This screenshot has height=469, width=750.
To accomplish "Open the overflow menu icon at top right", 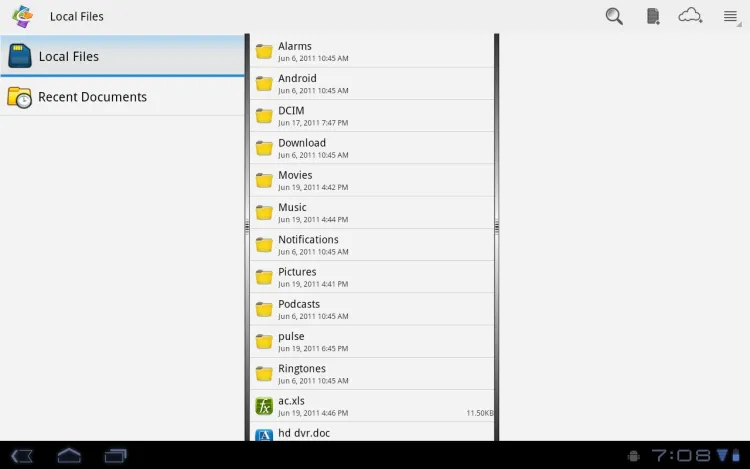I will click(730, 16).
